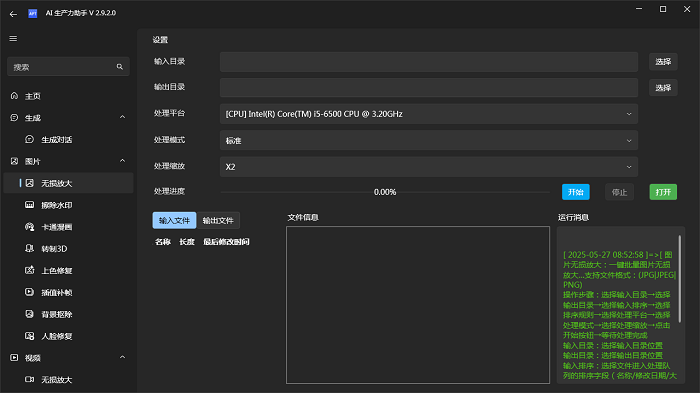Go back with the arrow icon

13,14
